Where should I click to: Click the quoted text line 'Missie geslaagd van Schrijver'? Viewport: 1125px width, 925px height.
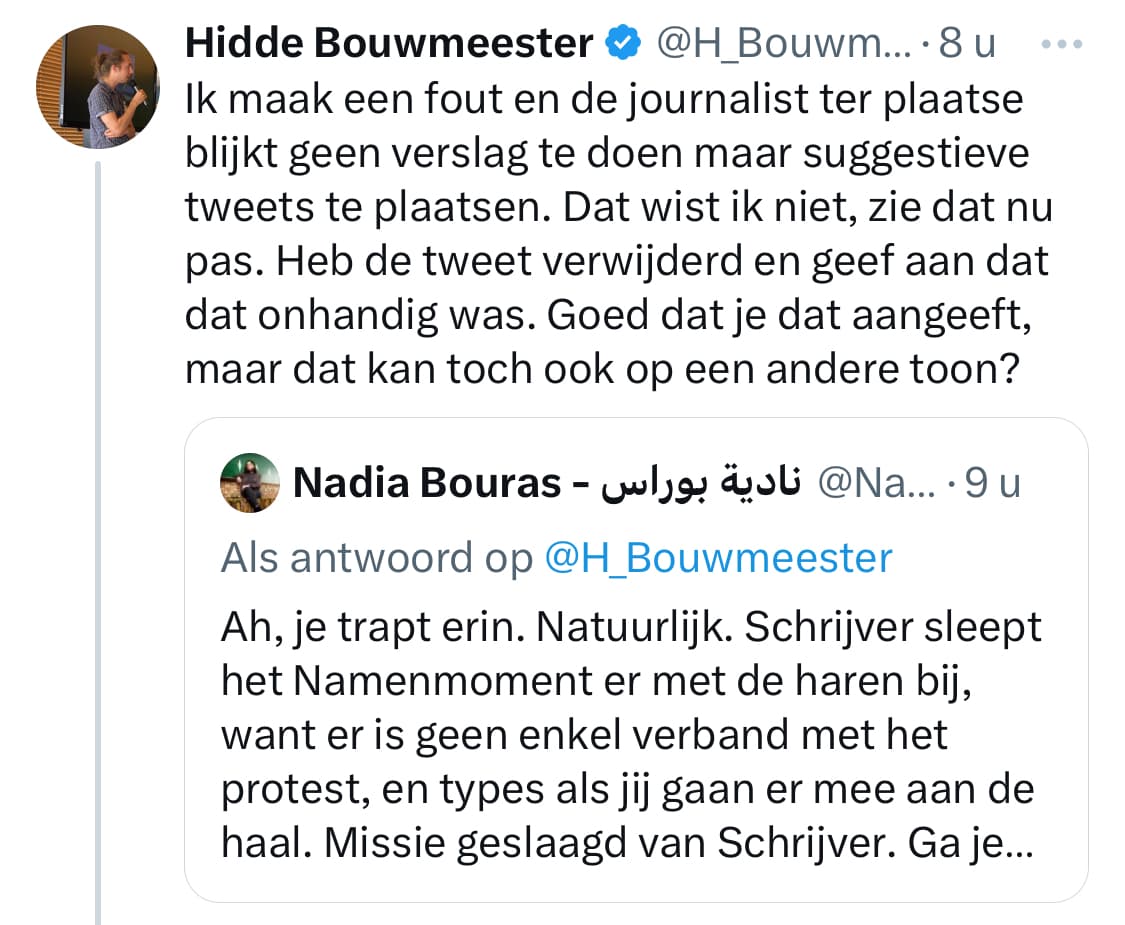click(x=611, y=843)
